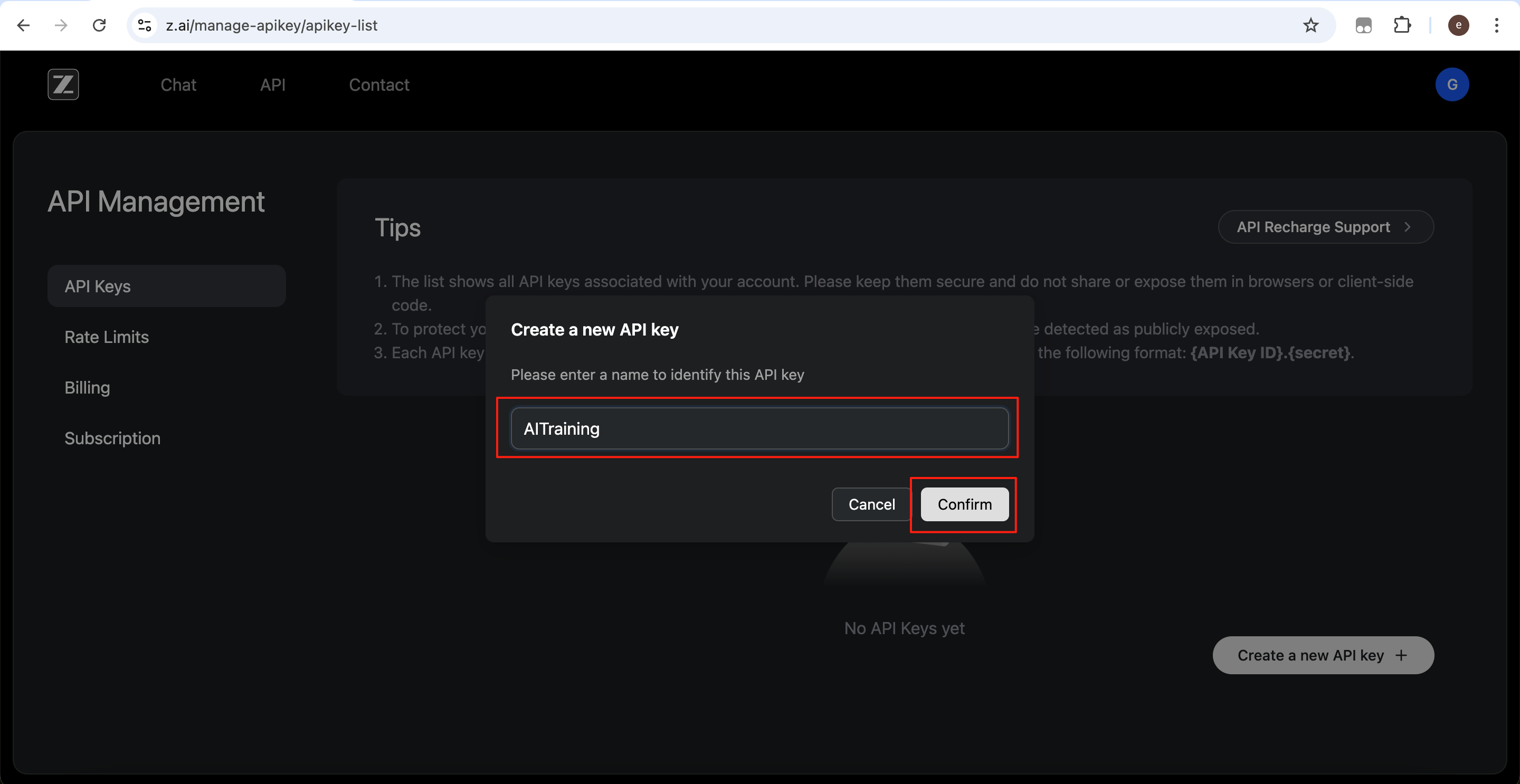Click the Z.ai logo icon
Viewport: 1520px width, 784px height.
[63, 84]
